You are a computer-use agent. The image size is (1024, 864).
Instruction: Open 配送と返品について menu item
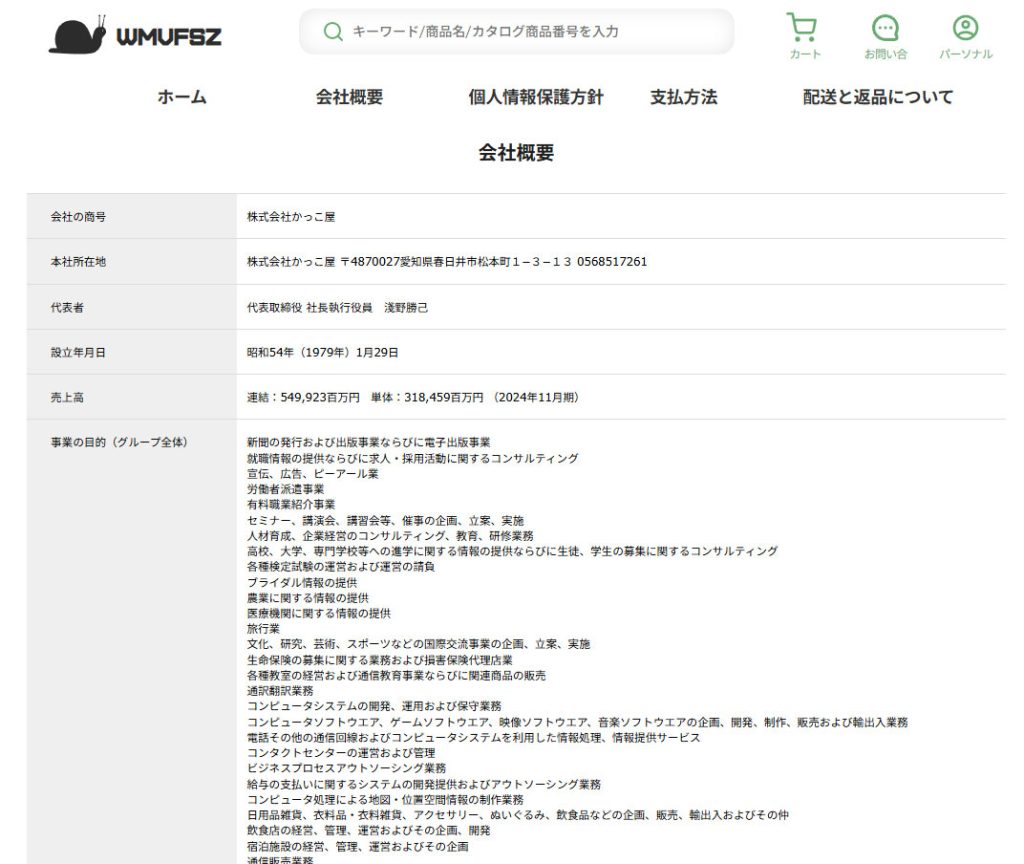click(x=878, y=97)
